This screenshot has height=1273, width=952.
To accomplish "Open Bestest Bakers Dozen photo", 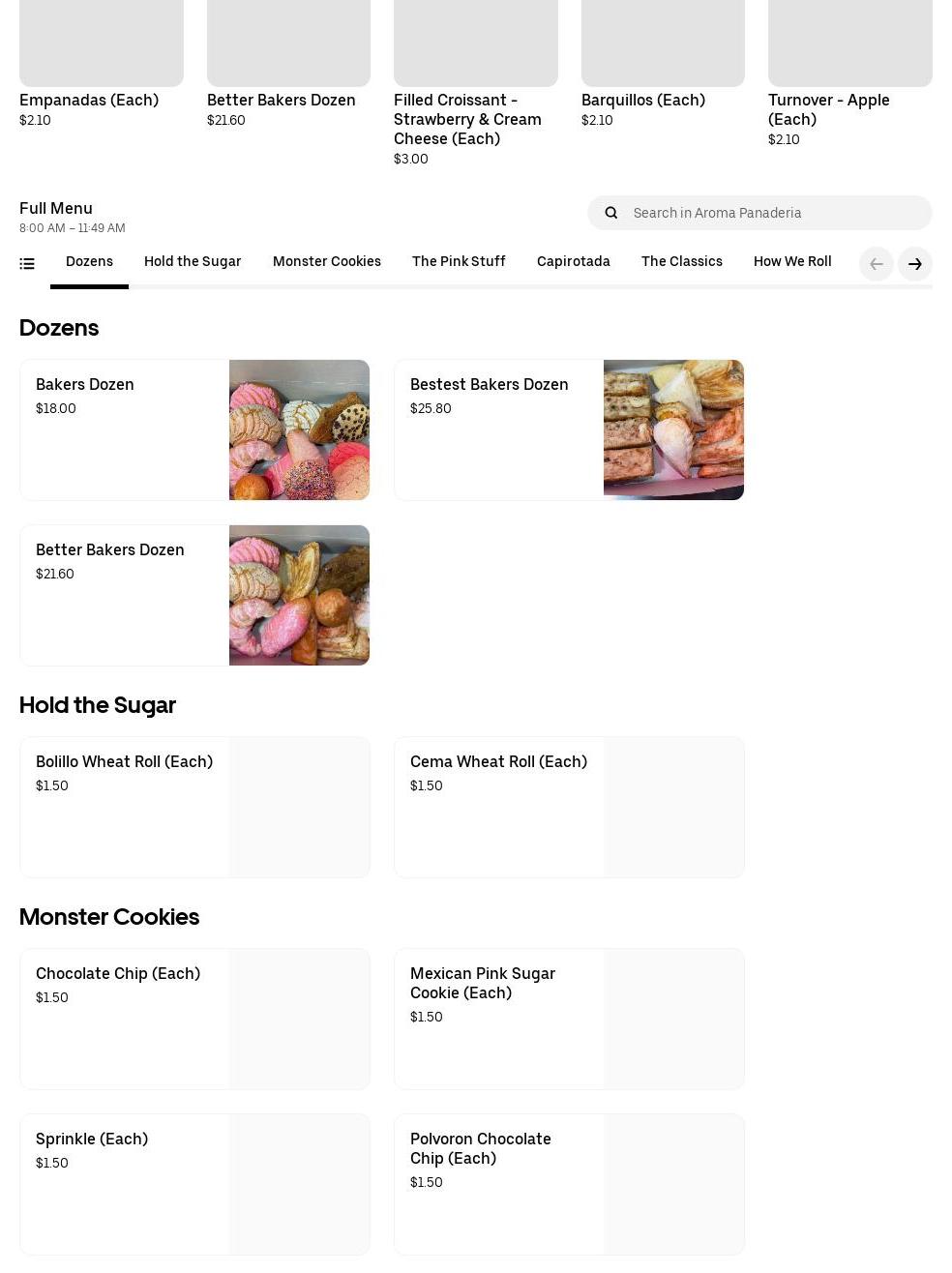I will point(673,430).
